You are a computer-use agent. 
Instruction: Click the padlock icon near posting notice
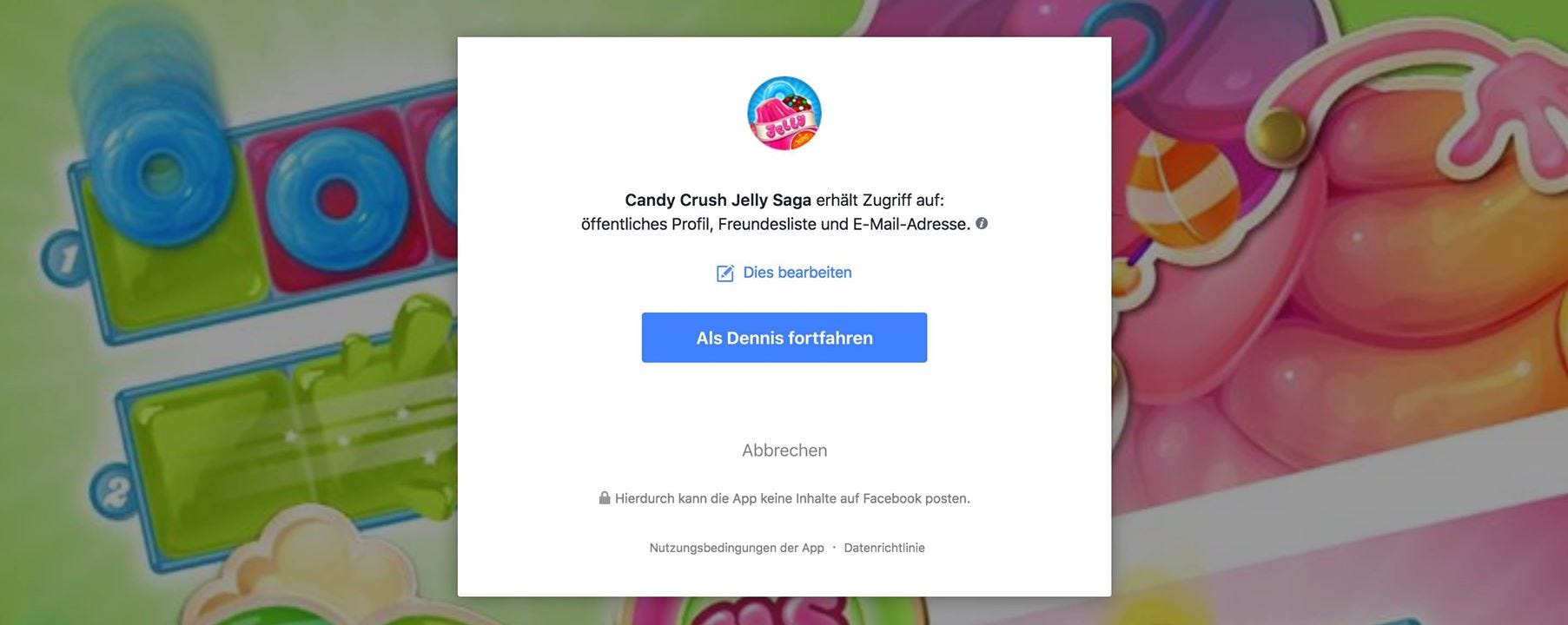pos(605,497)
